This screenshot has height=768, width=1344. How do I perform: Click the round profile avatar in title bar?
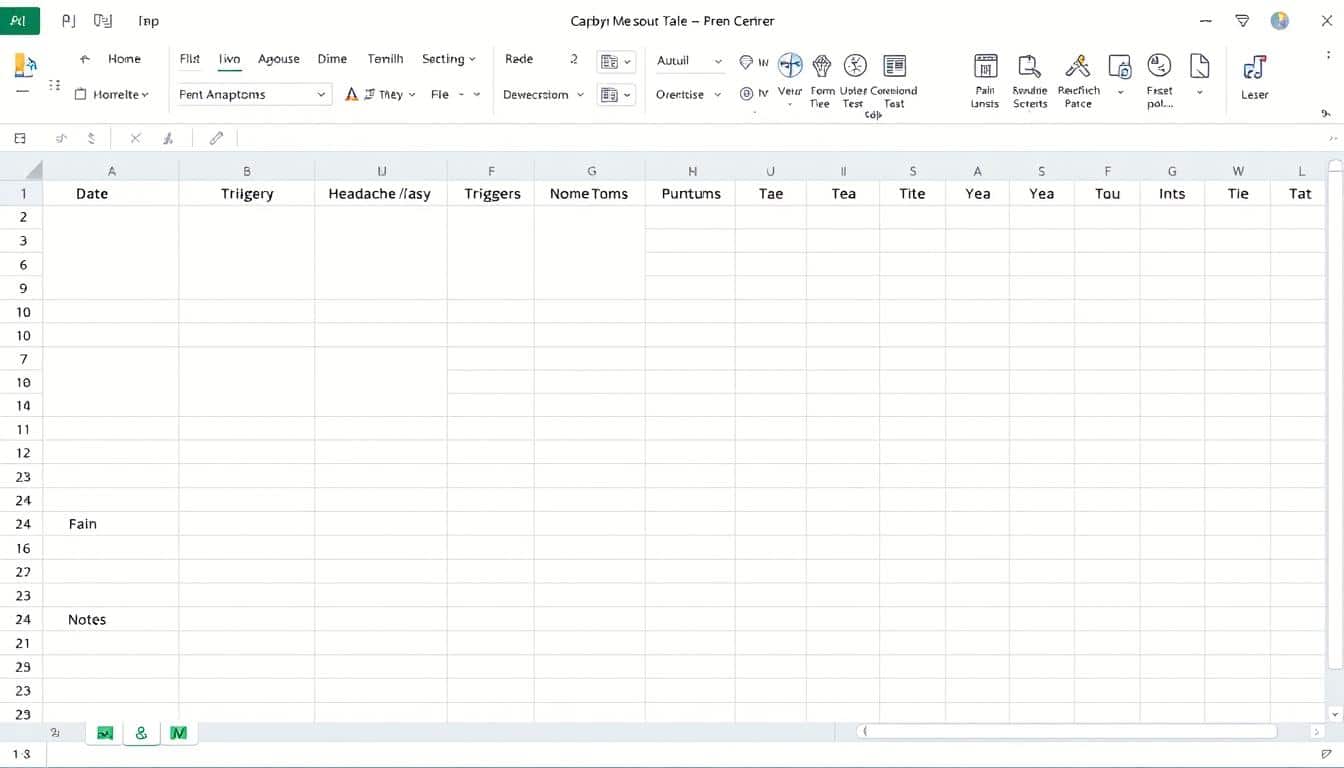coord(1280,20)
